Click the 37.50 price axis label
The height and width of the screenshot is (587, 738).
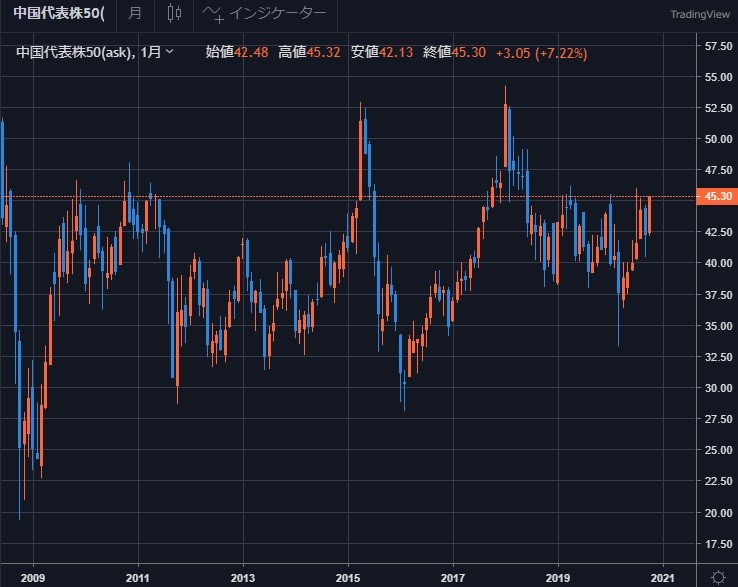coord(718,295)
